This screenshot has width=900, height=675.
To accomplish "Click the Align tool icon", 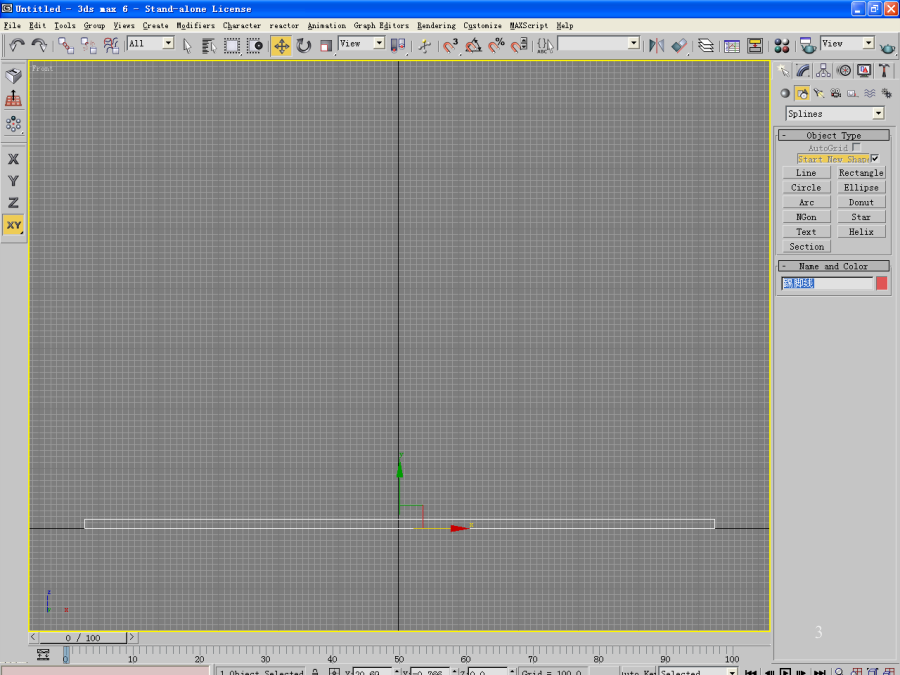I will (679, 45).
